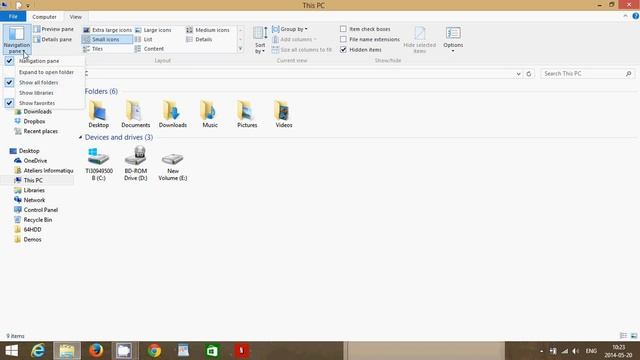
Task: Open the Videos folder
Action: click(x=284, y=114)
